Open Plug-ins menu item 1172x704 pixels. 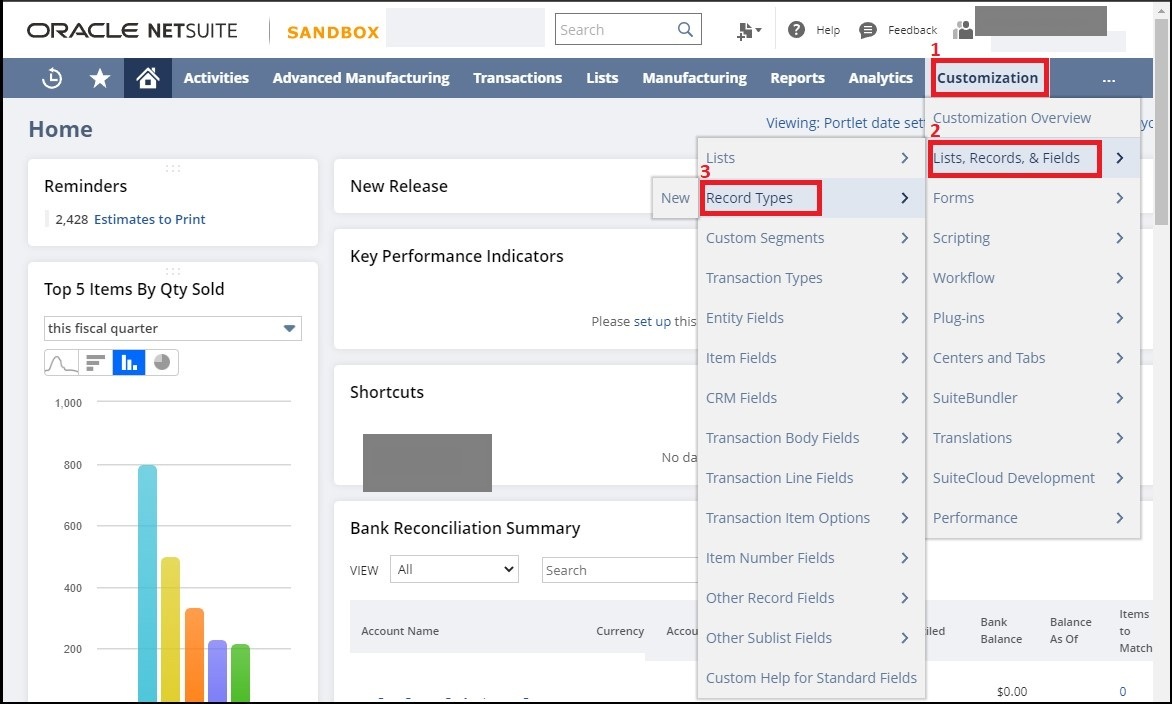[958, 318]
